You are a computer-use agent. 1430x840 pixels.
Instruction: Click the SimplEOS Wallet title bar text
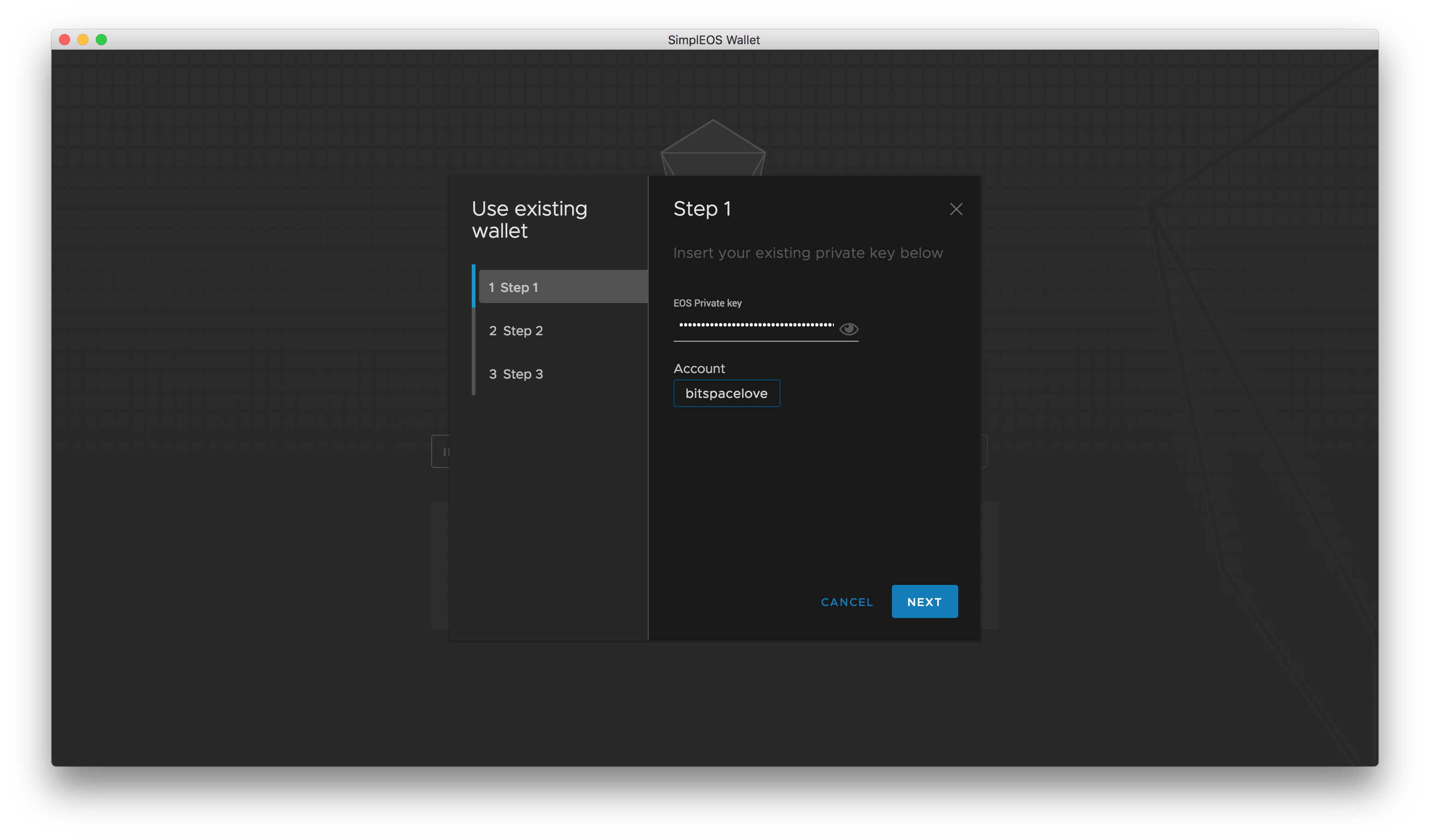tap(713, 40)
